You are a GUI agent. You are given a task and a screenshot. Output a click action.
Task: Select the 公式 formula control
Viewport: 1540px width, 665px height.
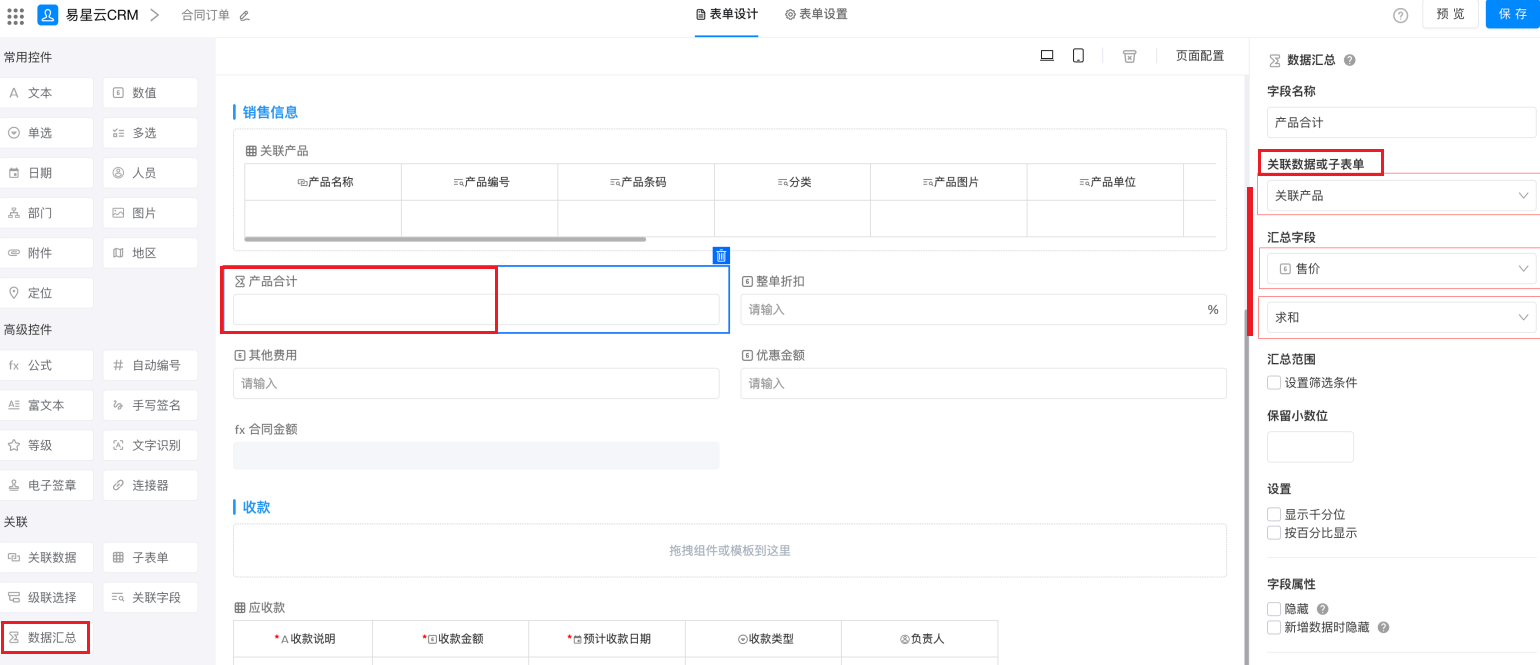49,365
